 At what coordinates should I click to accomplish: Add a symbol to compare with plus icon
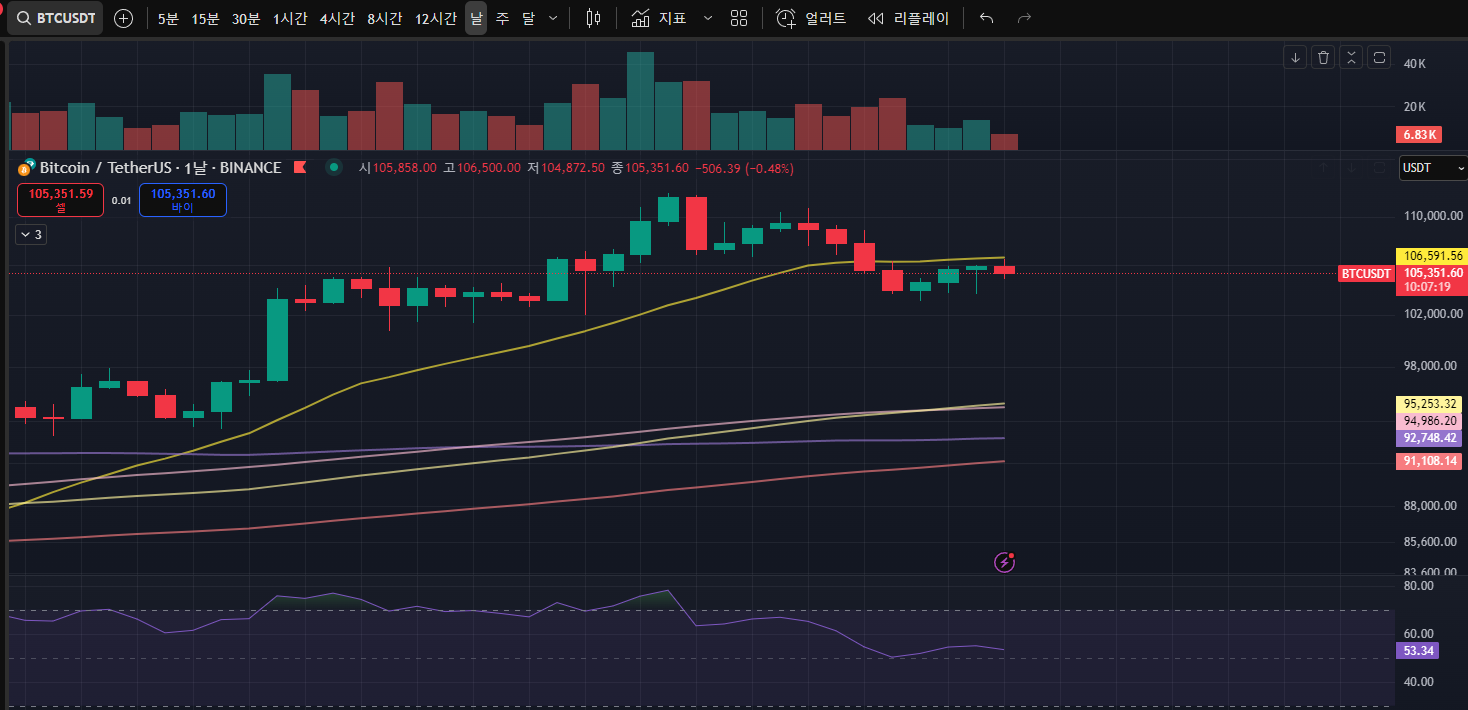click(124, 18)
